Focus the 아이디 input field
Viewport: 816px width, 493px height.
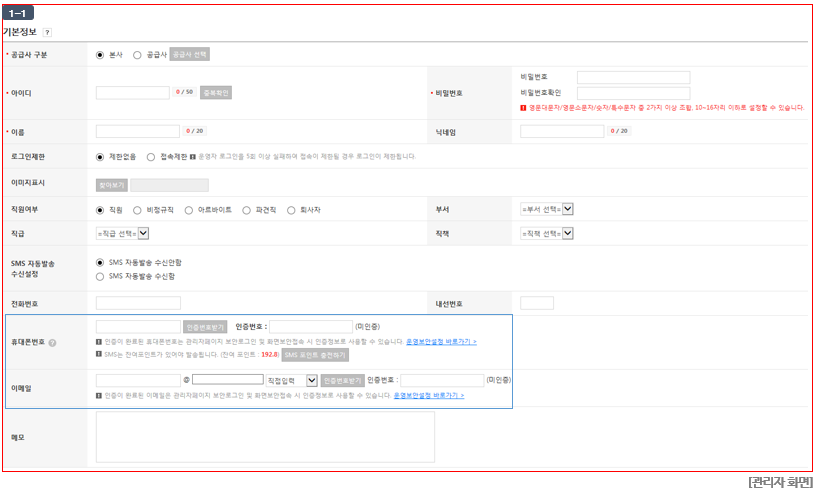pos(133,93)
